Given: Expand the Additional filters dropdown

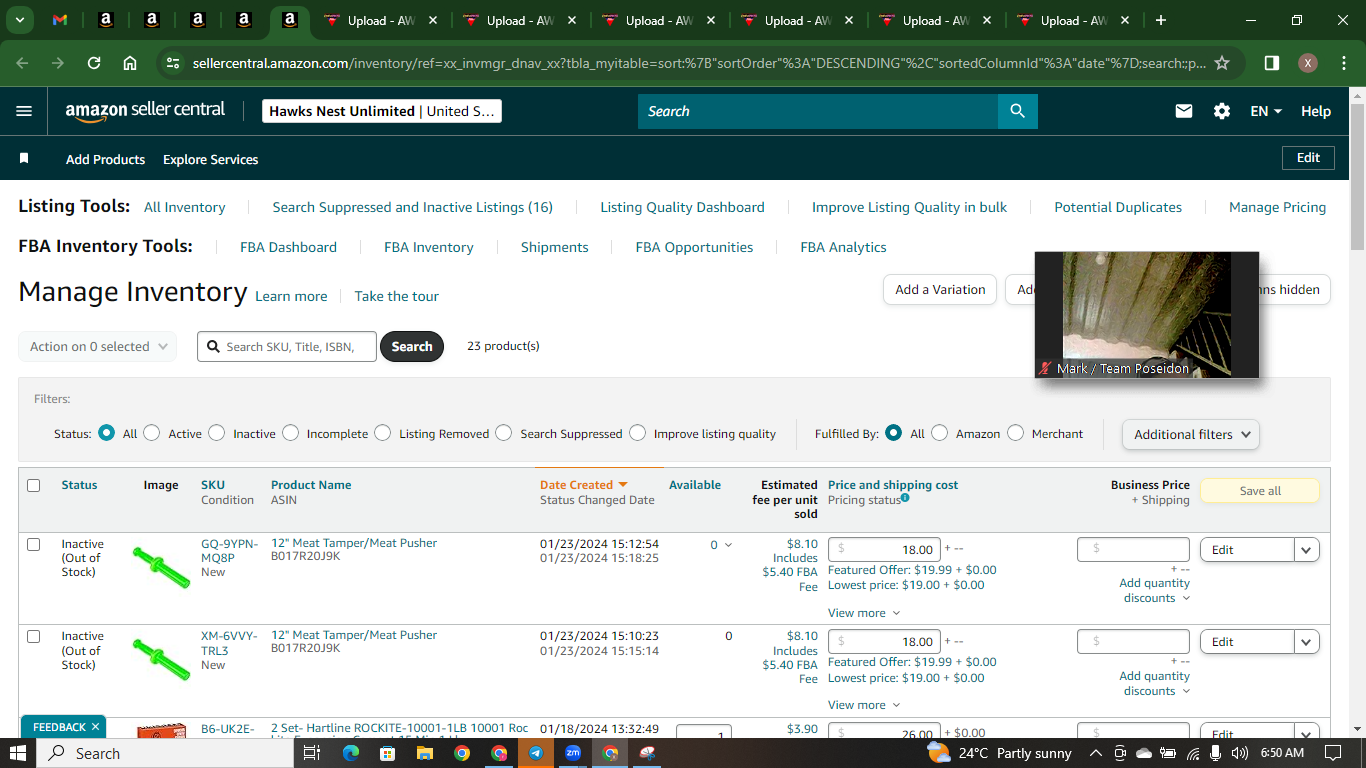Looking at the screenshot, I should click(1191, 434).
